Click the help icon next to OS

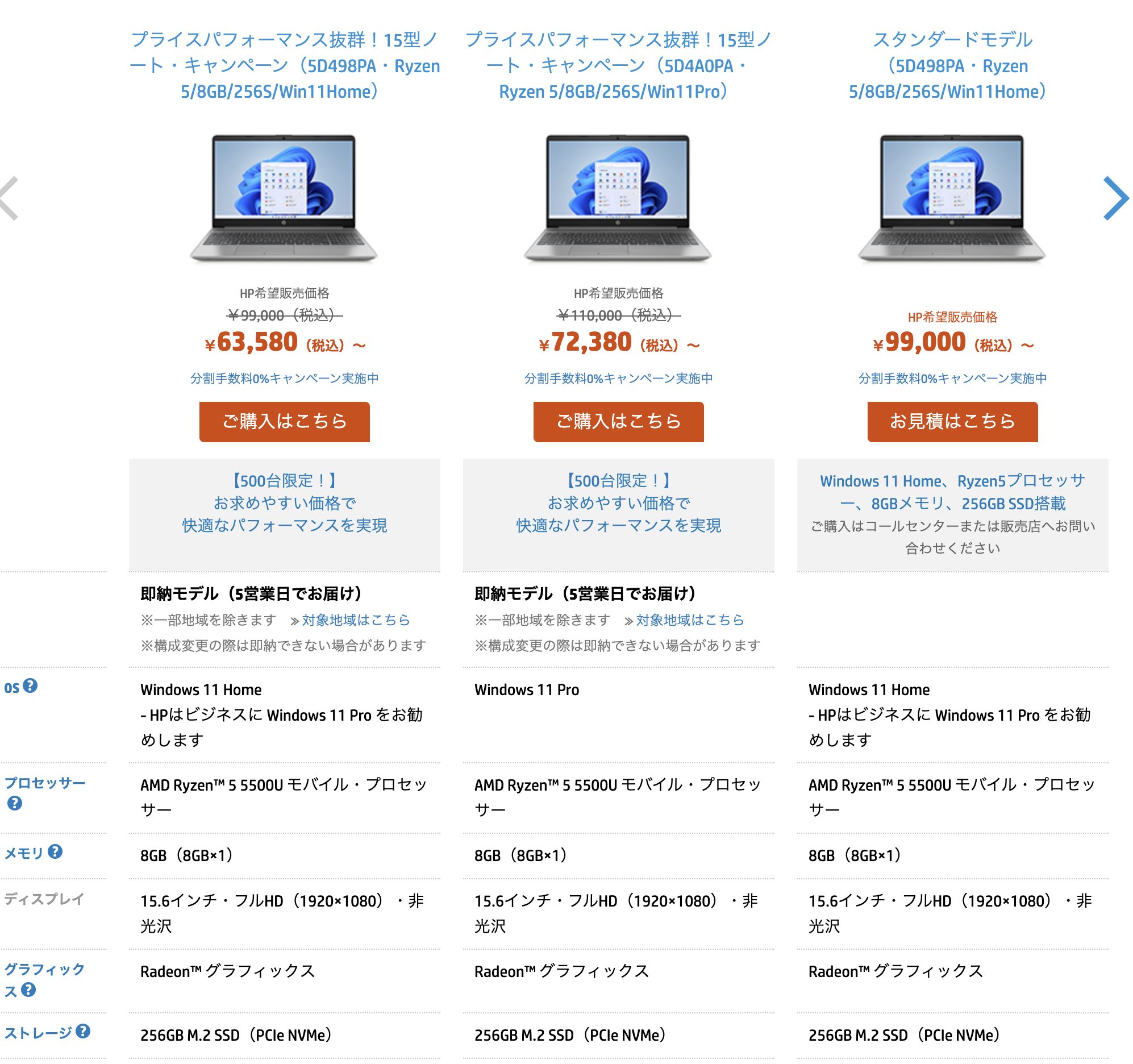(x=30, y=686)
